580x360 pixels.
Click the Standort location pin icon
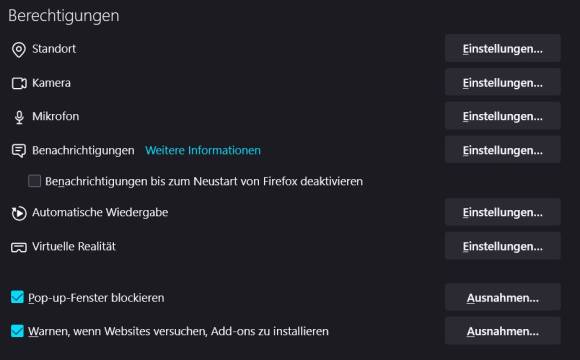(18, 50)
